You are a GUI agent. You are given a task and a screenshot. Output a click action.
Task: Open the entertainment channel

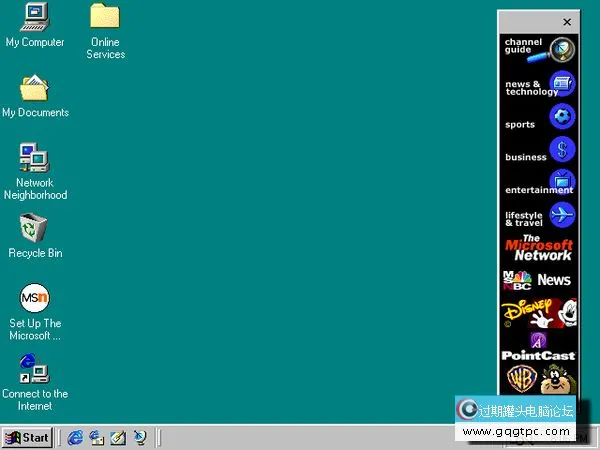pyautogui.click(x=539, y=183)
